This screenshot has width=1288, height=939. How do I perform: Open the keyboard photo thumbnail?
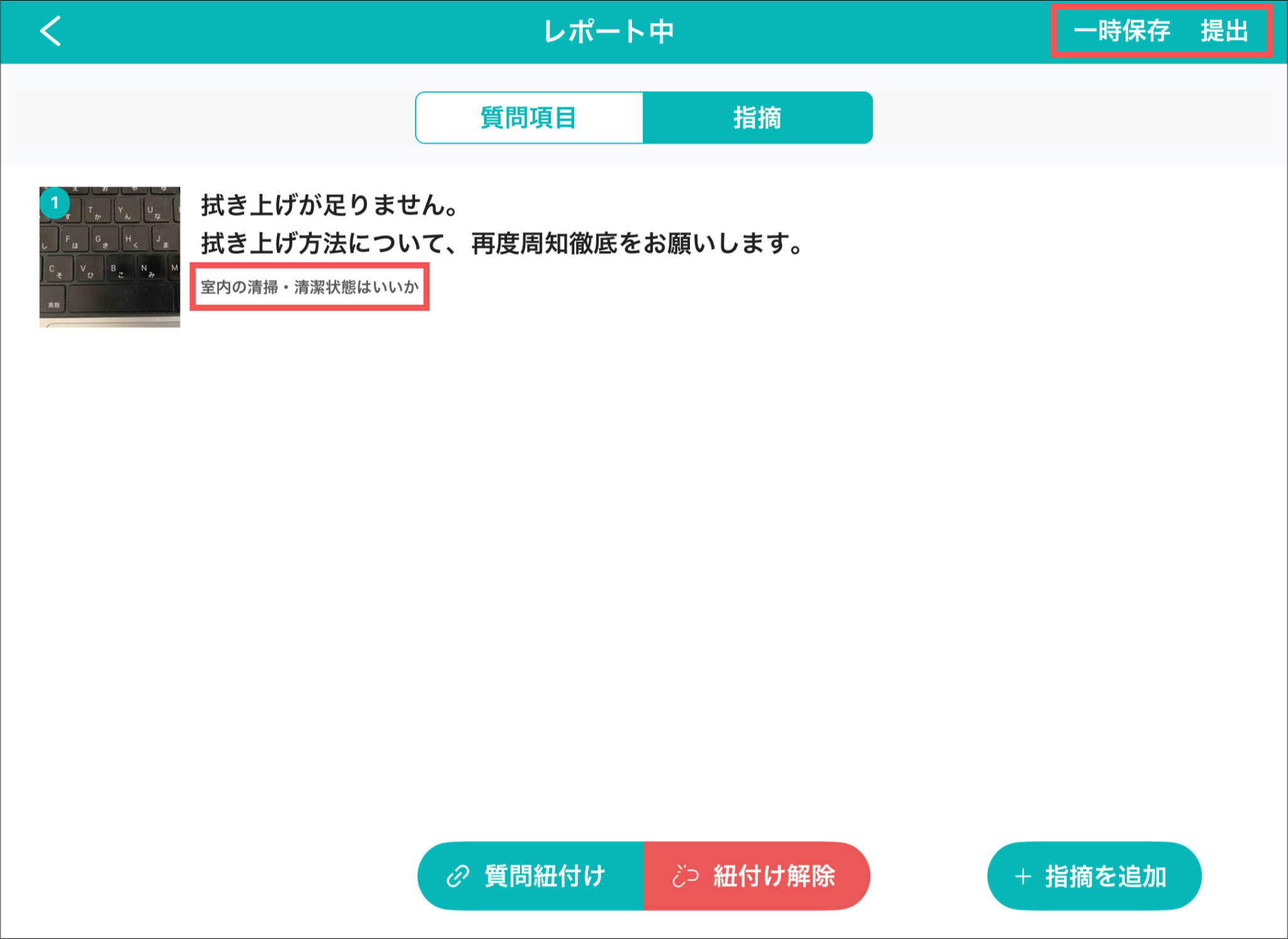(110, 257)
